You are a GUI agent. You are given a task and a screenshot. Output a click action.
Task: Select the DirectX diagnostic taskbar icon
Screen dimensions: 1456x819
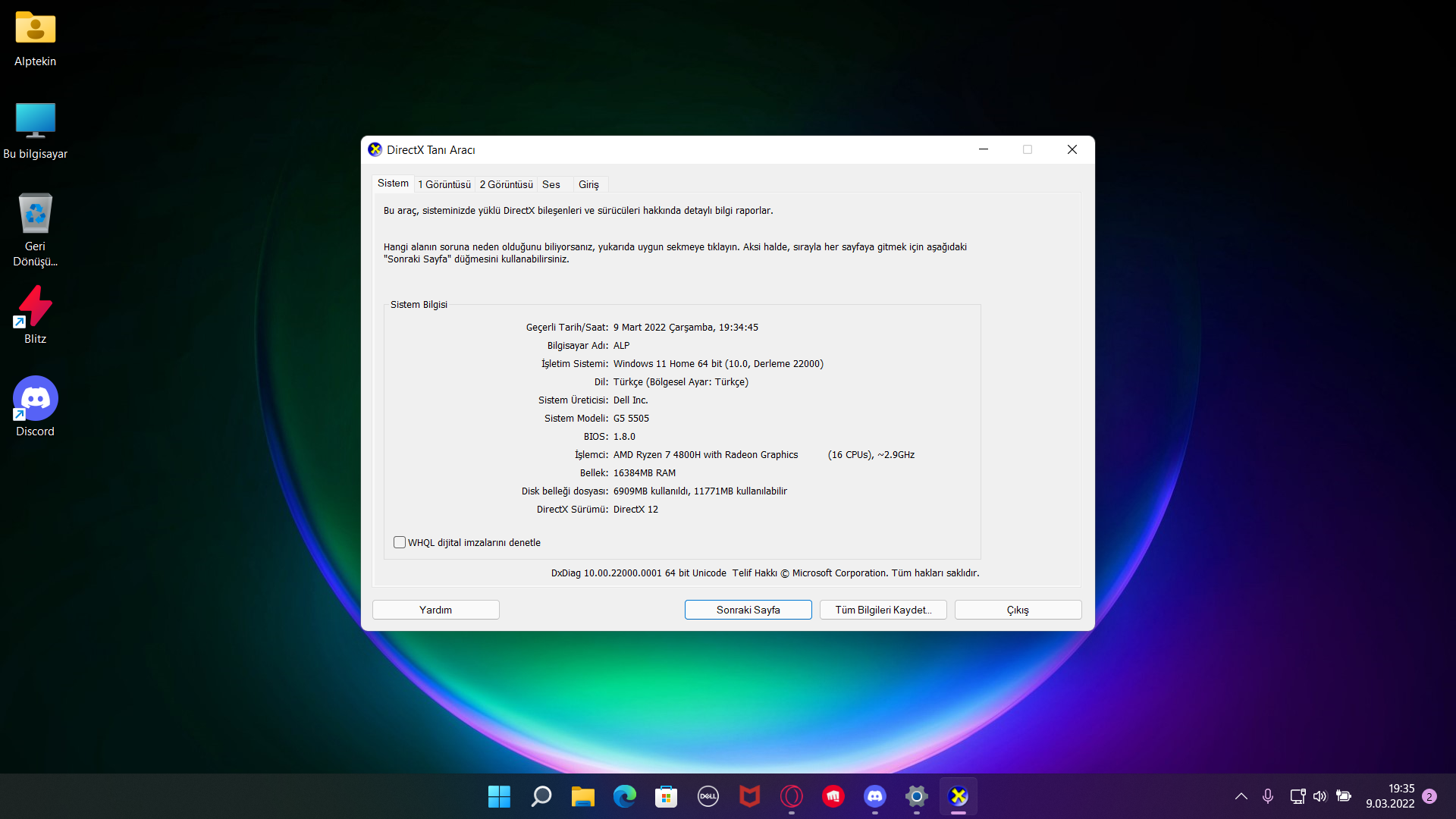click(x=959, y=796)
